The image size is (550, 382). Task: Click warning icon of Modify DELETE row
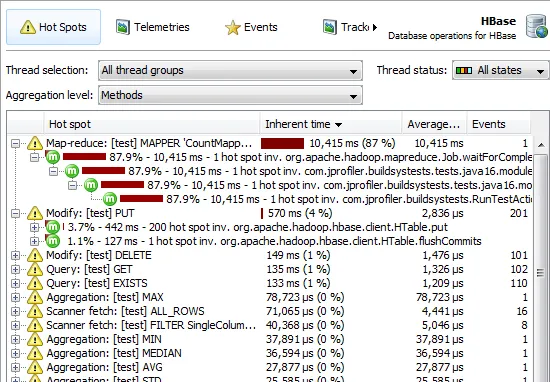tap(35, 255)
